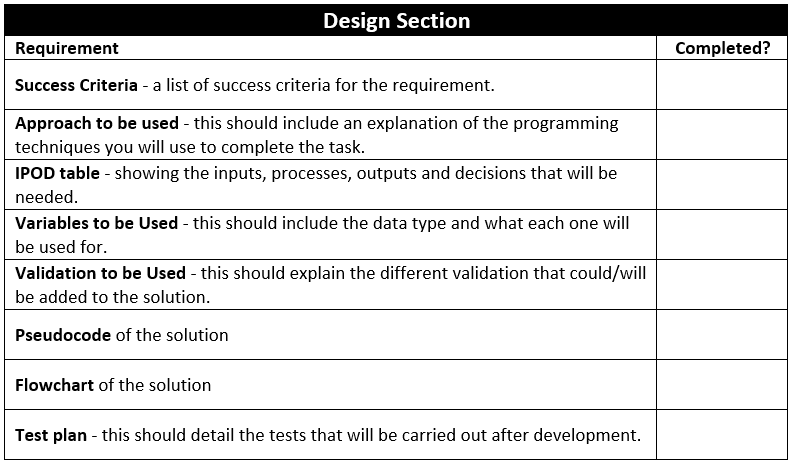This screenshot has height=465, width=794.
Task: Click the bold 'IPOD table' label
Action: click(x=57, y=173)
